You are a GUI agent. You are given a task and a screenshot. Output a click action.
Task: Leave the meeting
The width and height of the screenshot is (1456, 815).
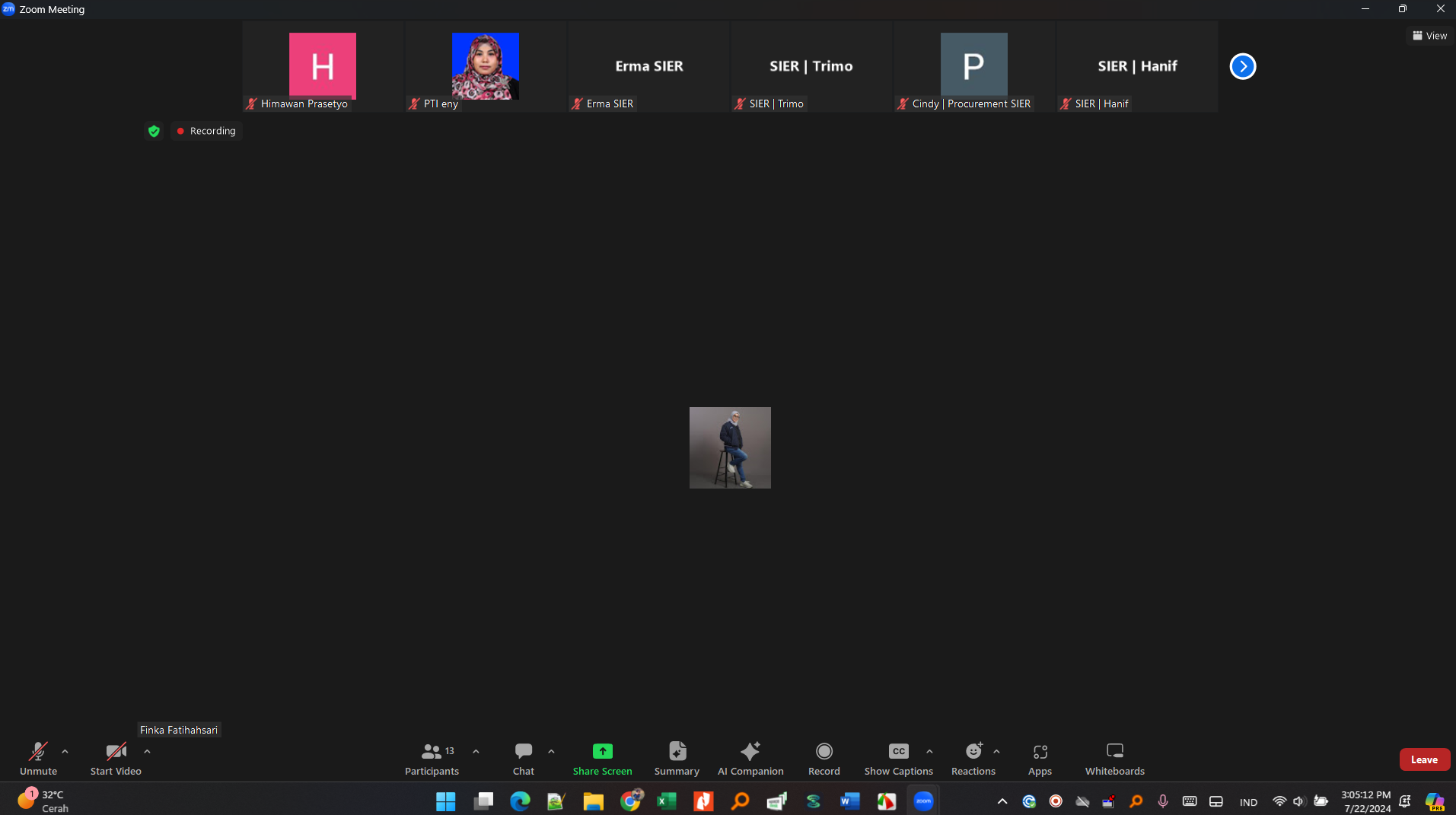[x=1424, y=759]
